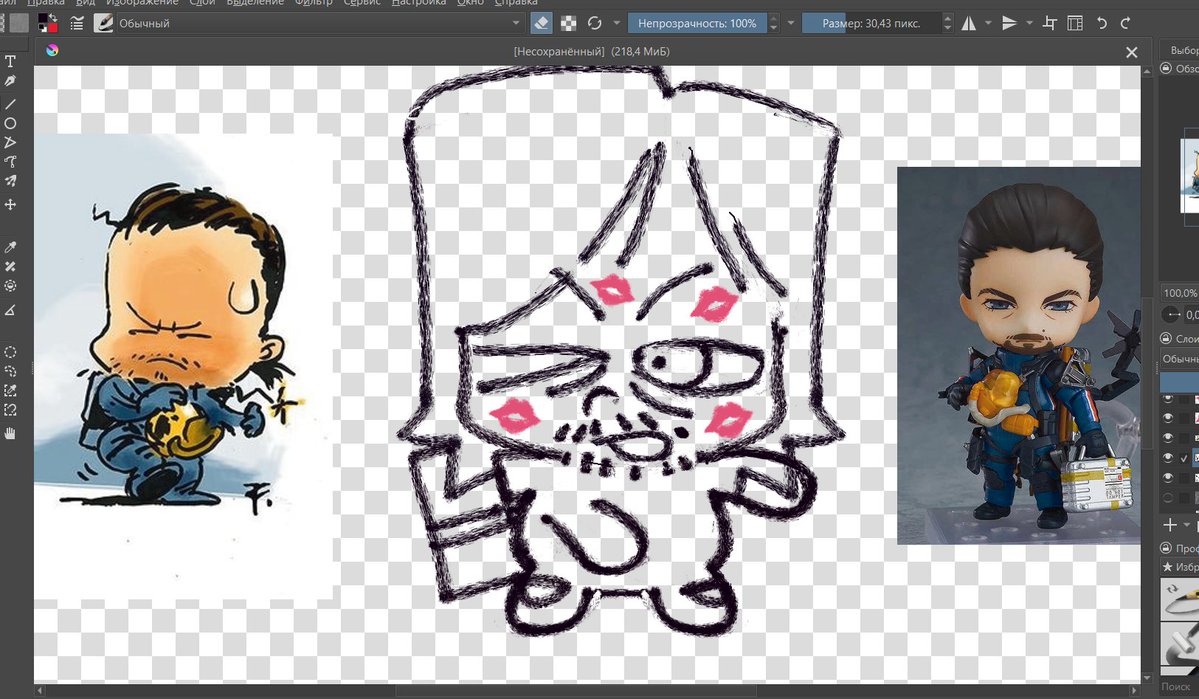The image size is (1199, 699).
Task: Open the Выделение menu
Action: click(255, 3)
